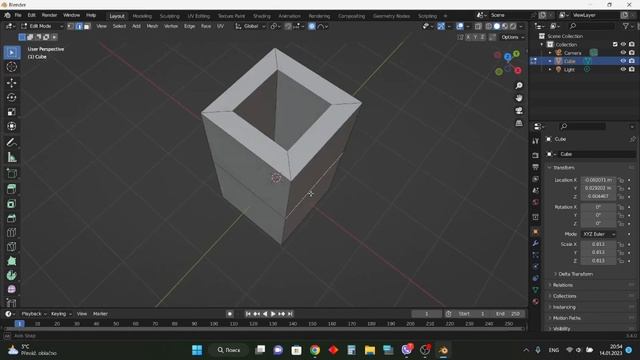
Task: Activate the Move tool
Action: 11,83
